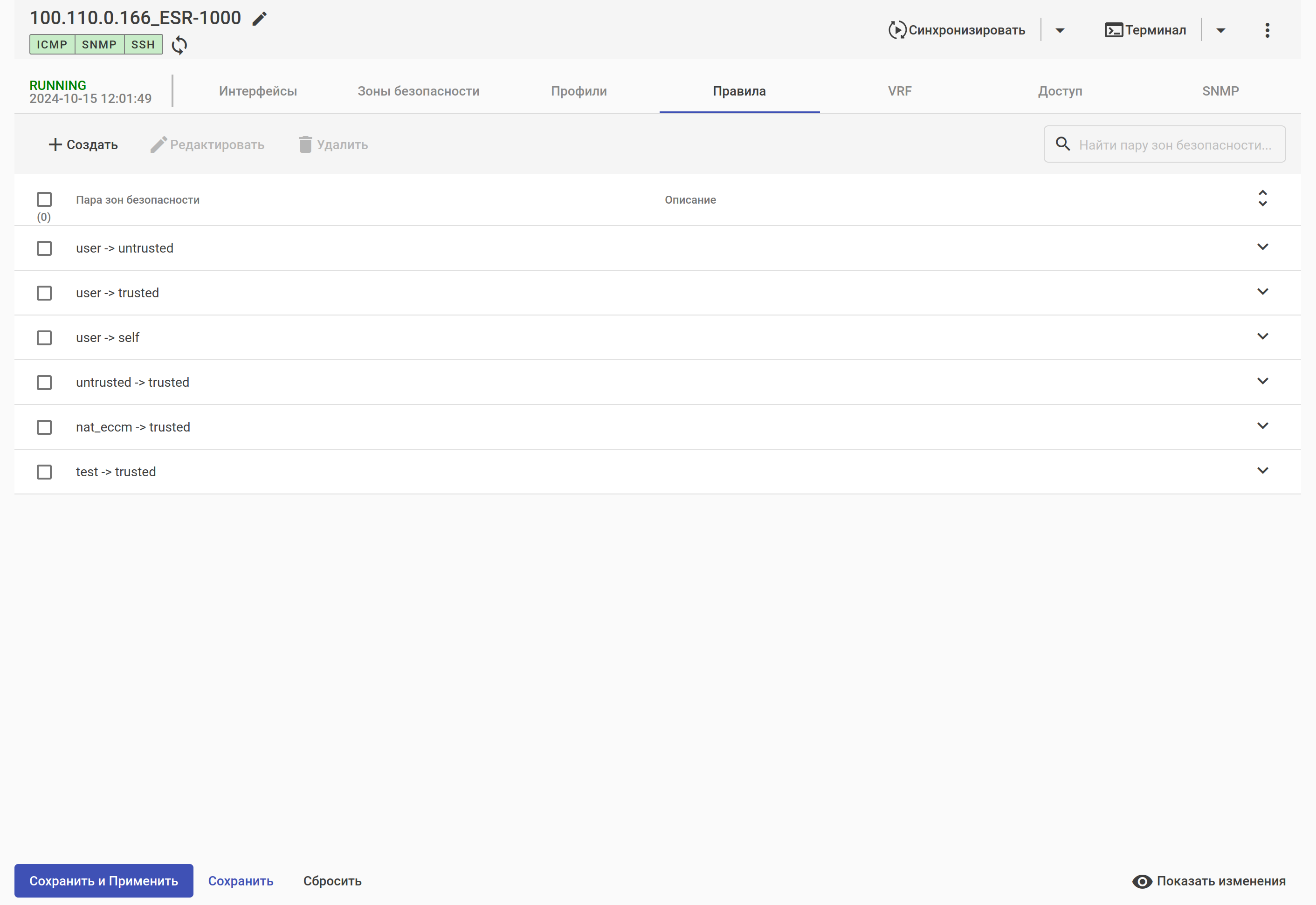This screenshot has width=1316, height=905.
Task: Check the 'nat_eccm -> trusted' row checkbox
Action: tap(44, 427)
